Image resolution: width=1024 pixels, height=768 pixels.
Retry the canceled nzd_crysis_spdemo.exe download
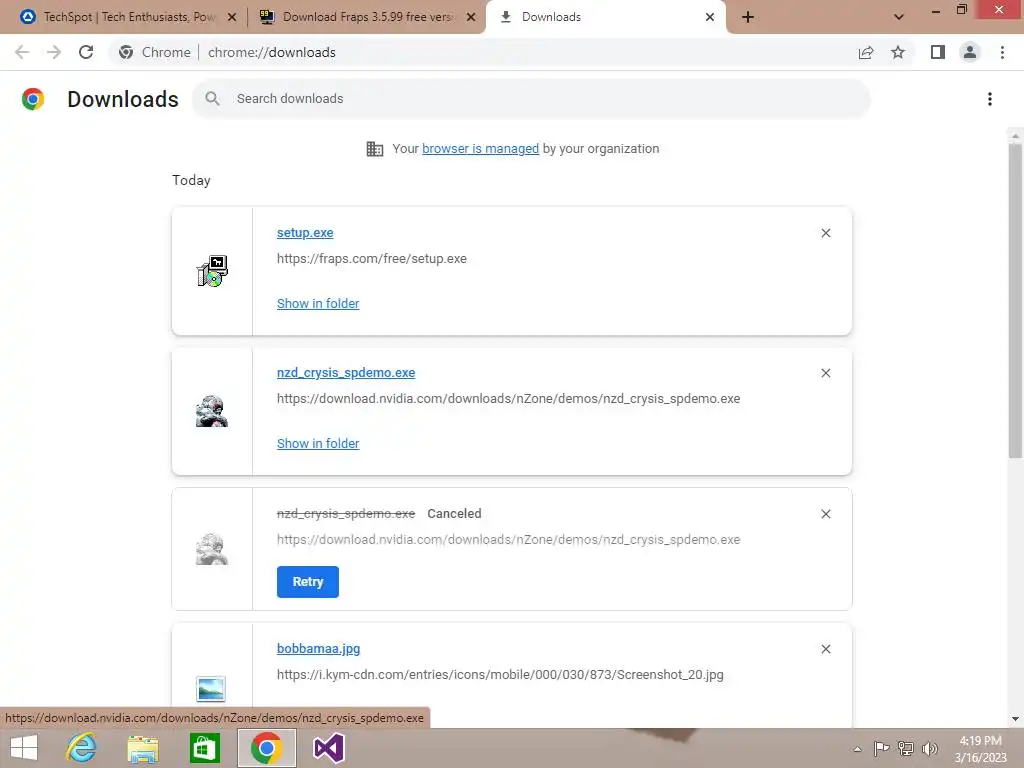pos(308,581)
